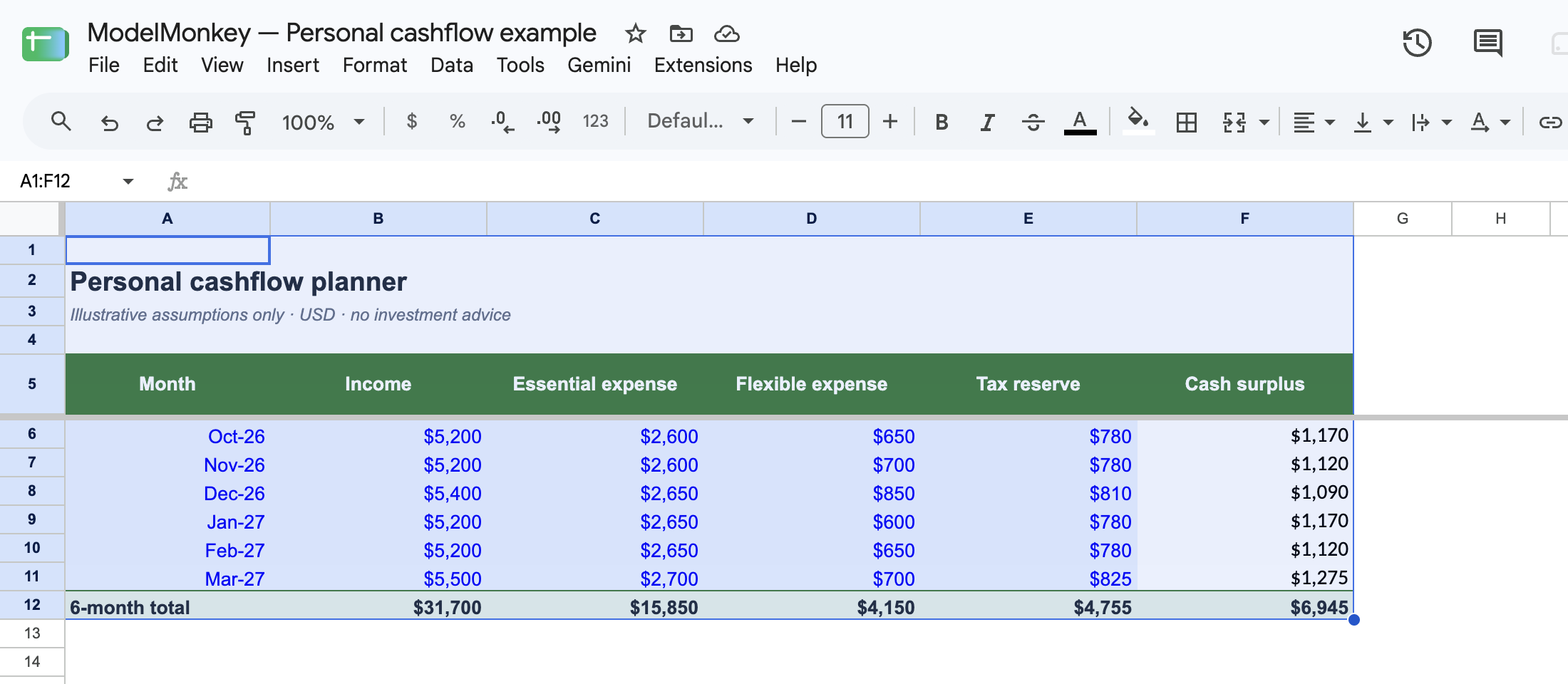Image resolution: width=1568 pixels, height=684 pixels.
Task: Activate the paint format tool
Action: pyautogui.click(x=245, y=123)
